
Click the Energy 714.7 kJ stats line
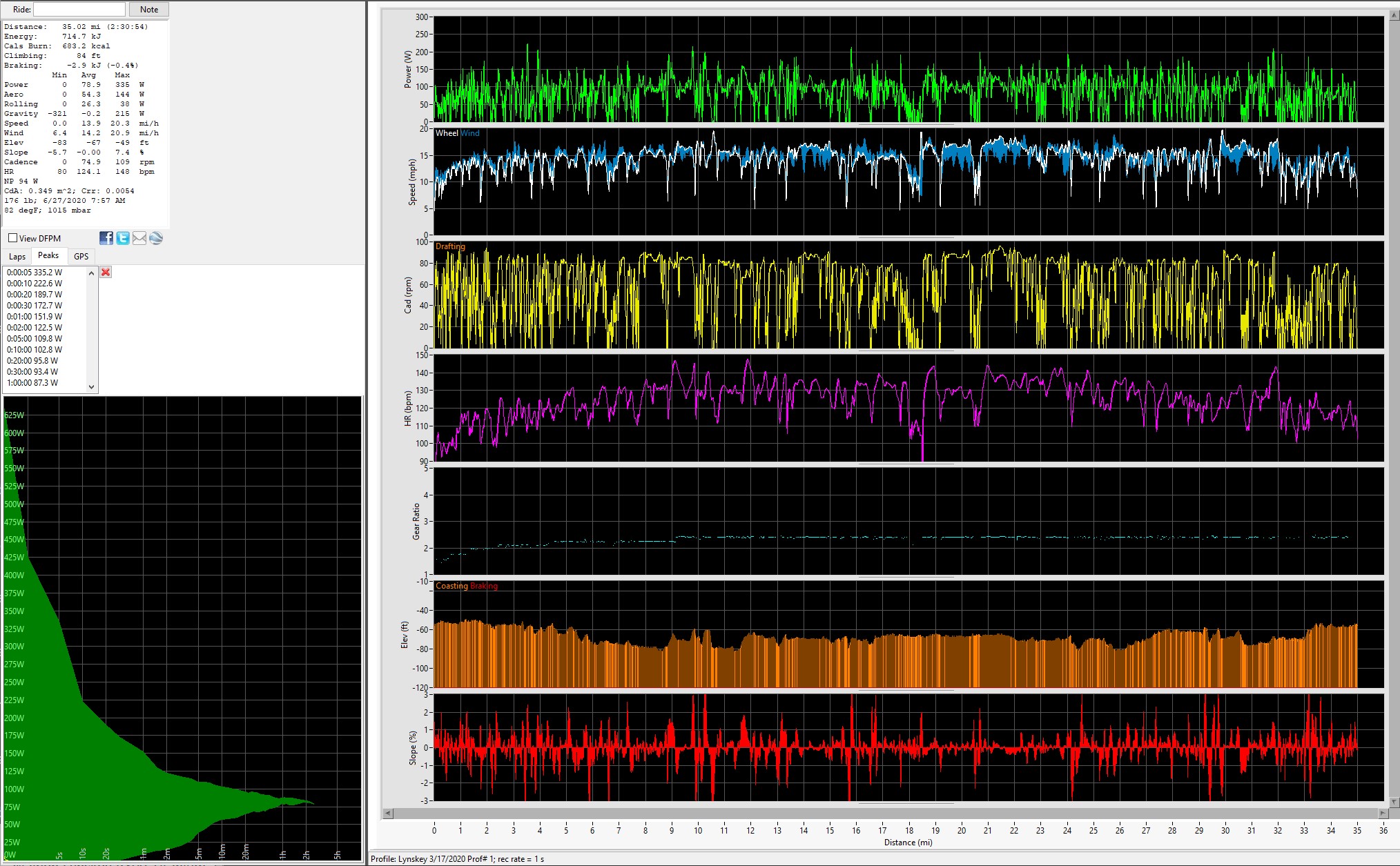coord(52,37)
